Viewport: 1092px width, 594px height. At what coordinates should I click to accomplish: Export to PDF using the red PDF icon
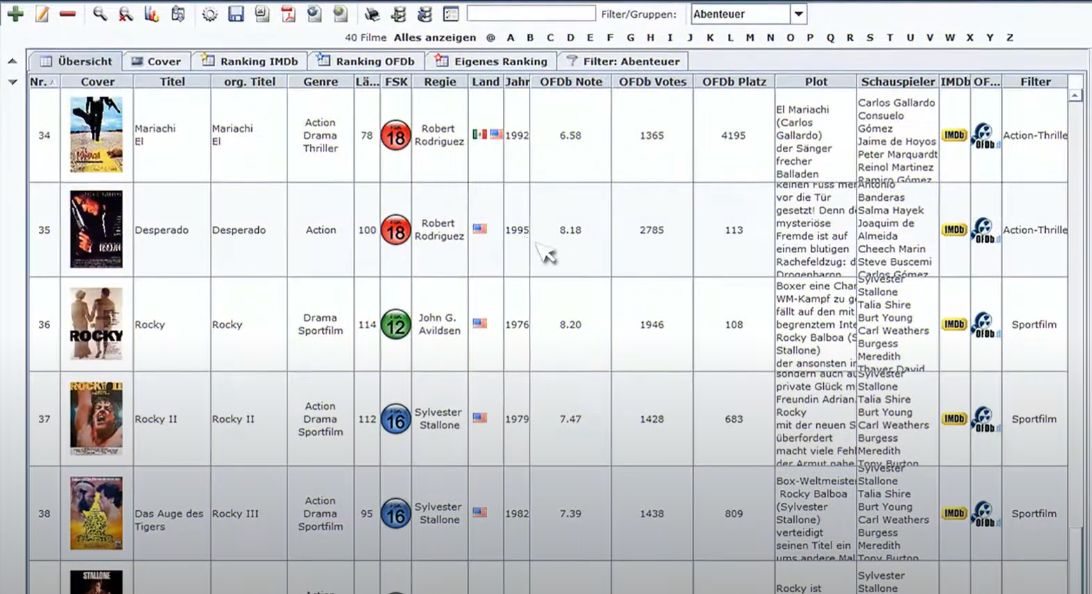[288, 13]
